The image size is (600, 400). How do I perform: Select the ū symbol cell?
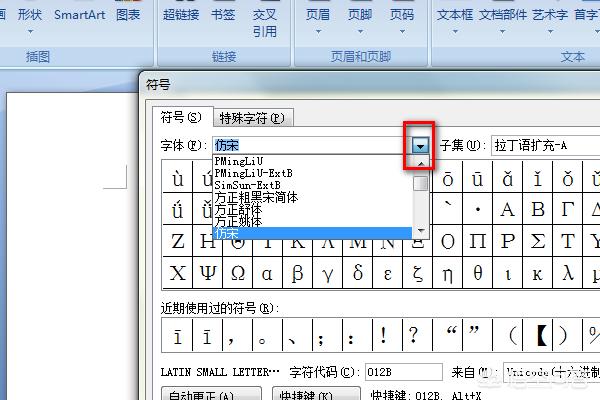click(x=478, y=177)
